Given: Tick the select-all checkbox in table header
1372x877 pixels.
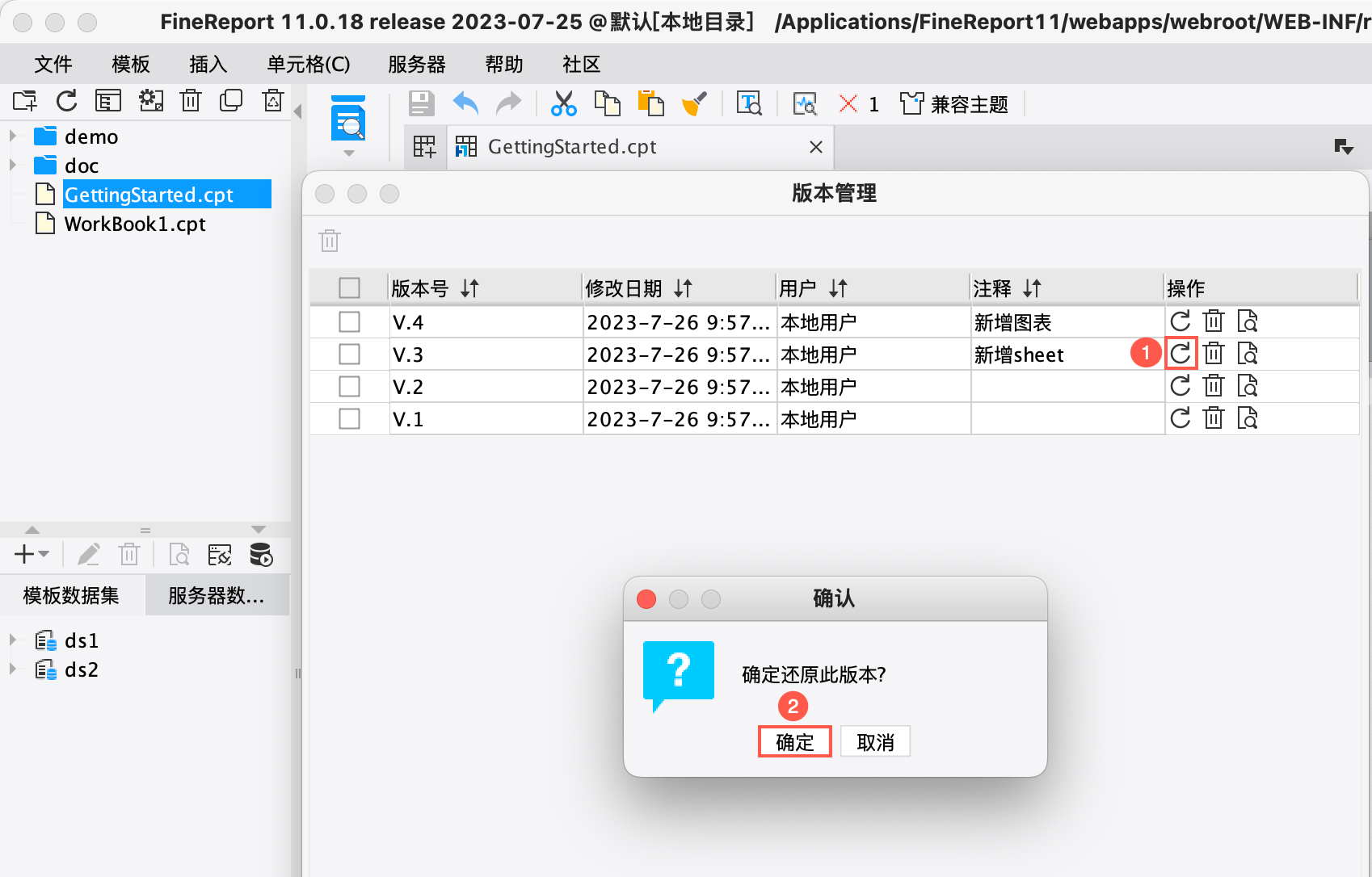Looking at the screenshot, I should pos(350,288).
